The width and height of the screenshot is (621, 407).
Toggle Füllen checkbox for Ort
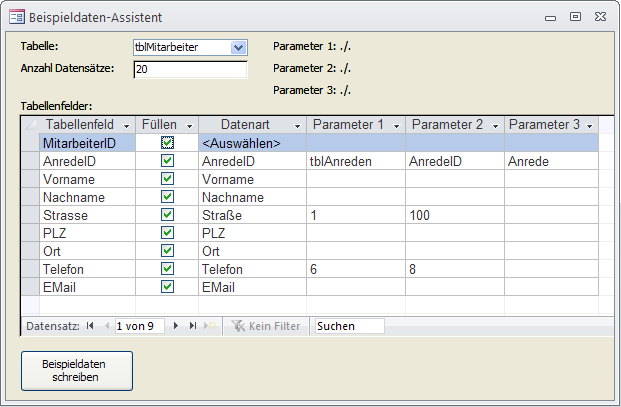pos(168,251)
